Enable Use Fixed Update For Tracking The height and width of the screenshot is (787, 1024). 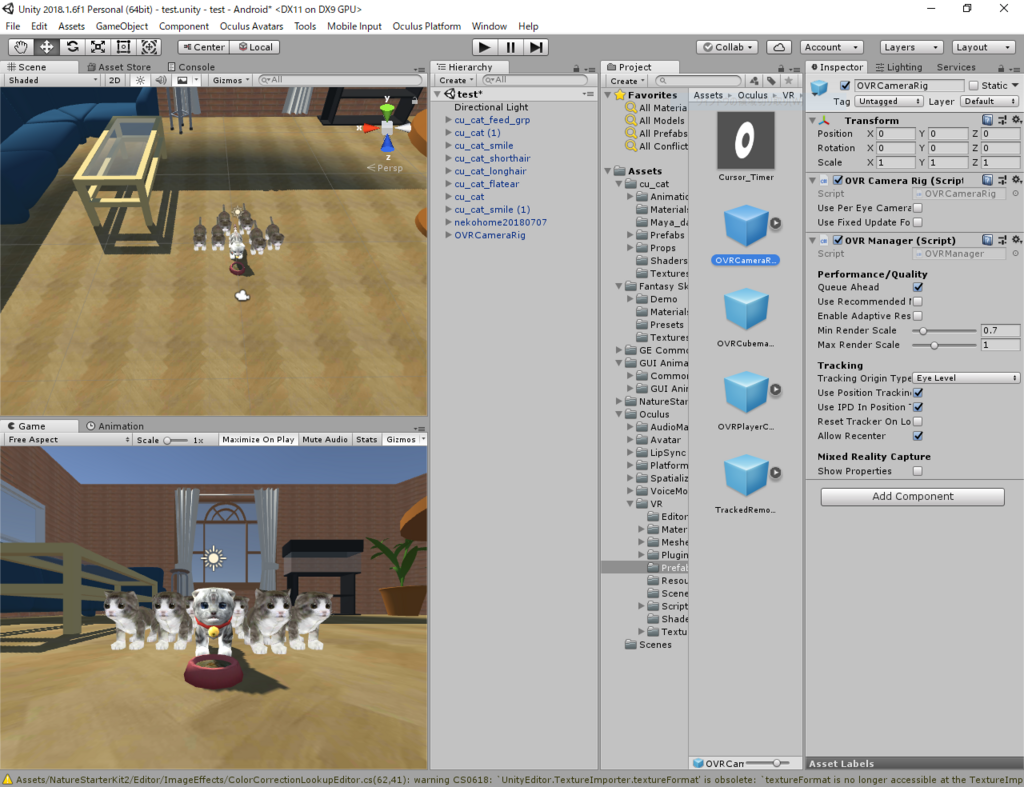(x=918, y=222)
